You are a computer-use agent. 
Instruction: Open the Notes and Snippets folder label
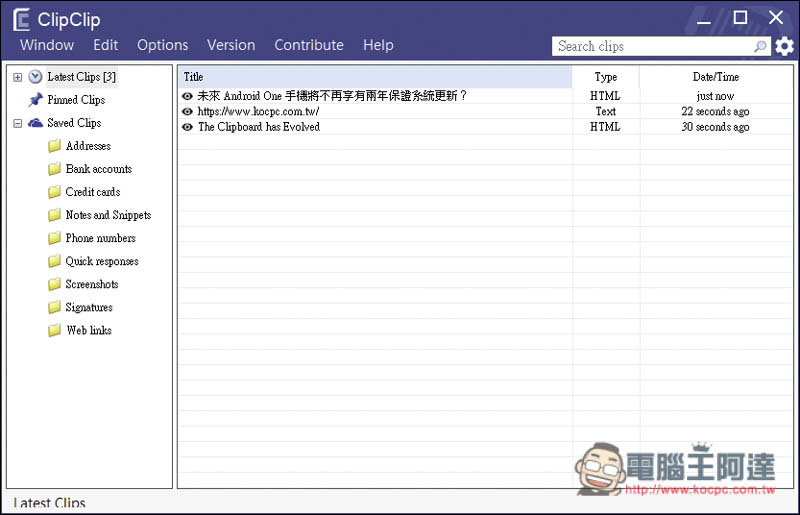click(x=108, y=215)
